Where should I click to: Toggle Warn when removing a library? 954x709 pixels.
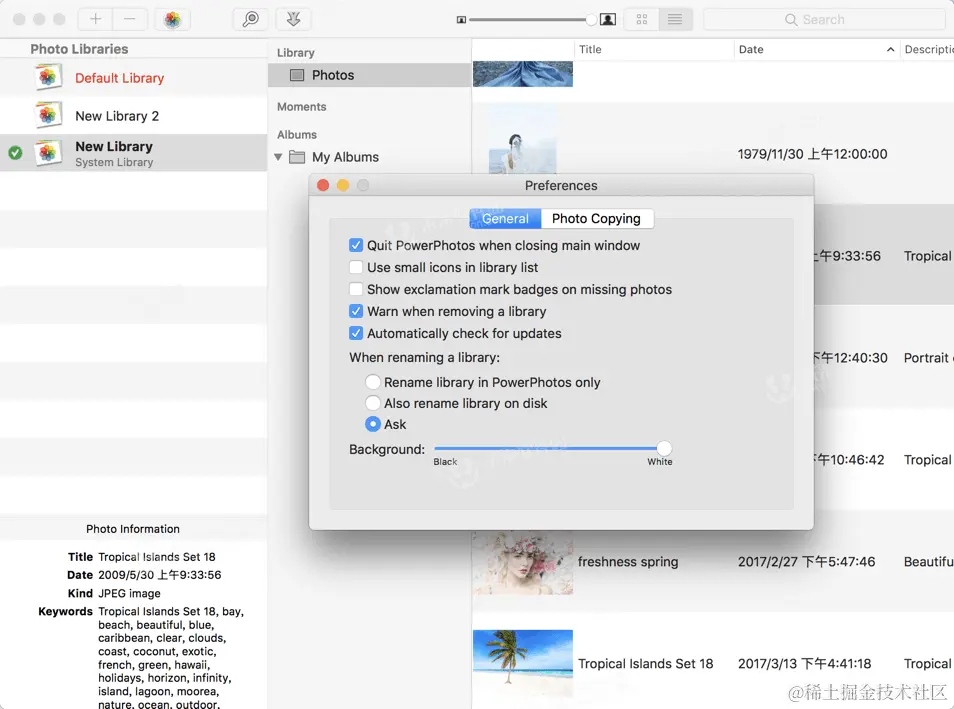(x=356, y=311)
